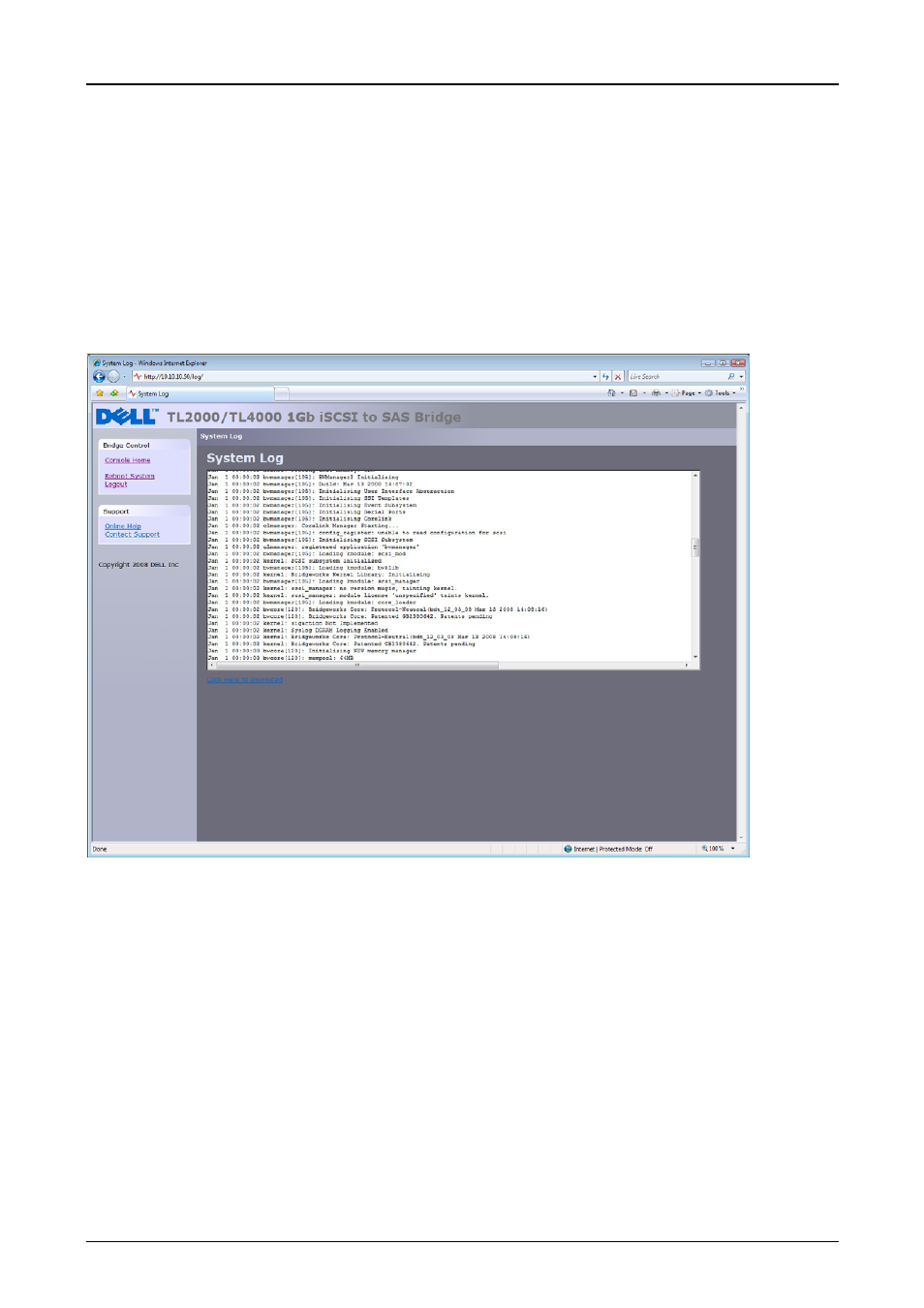
Task: Click the System Log heading
Action: (245, 458)
